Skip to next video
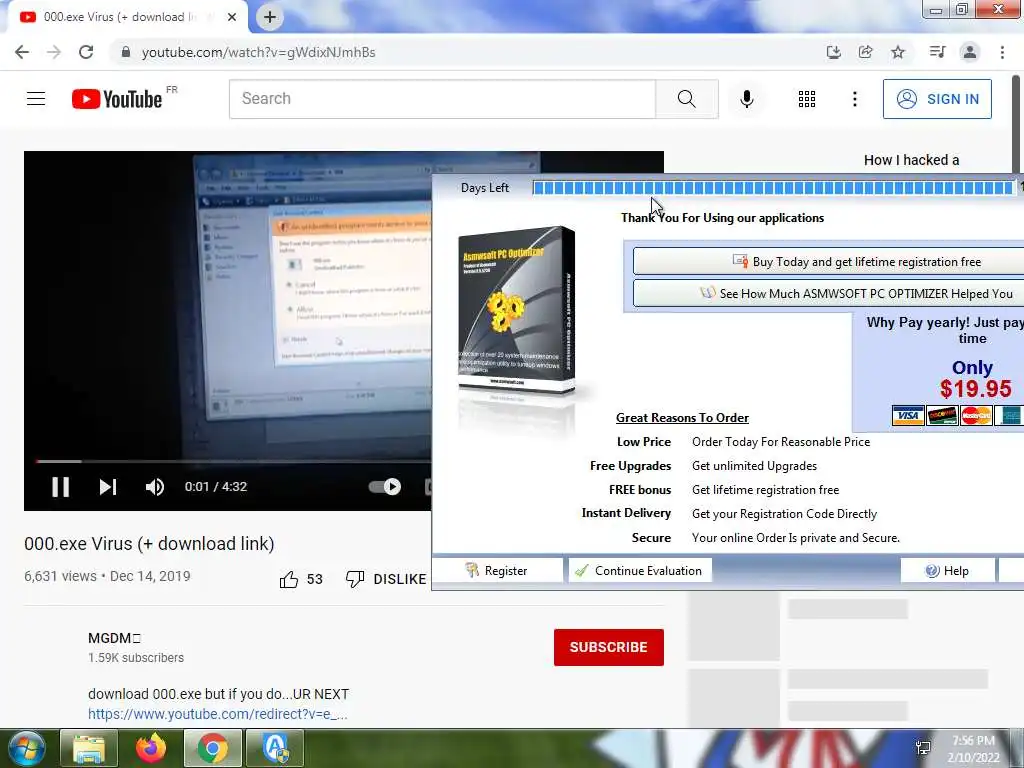The height and width of the screenshot is (768, 1024). tap(108, 487)
